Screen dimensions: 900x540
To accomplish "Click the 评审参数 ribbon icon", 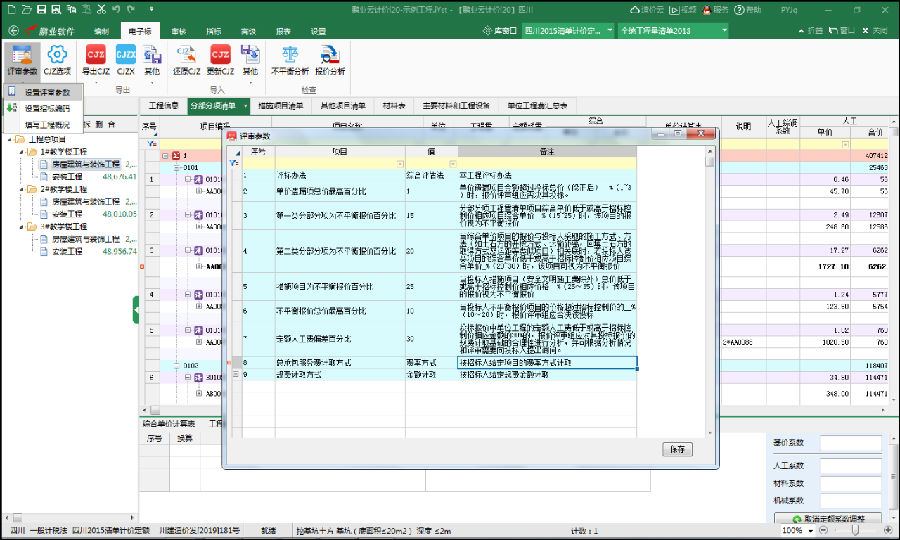I will coord(22,59).
